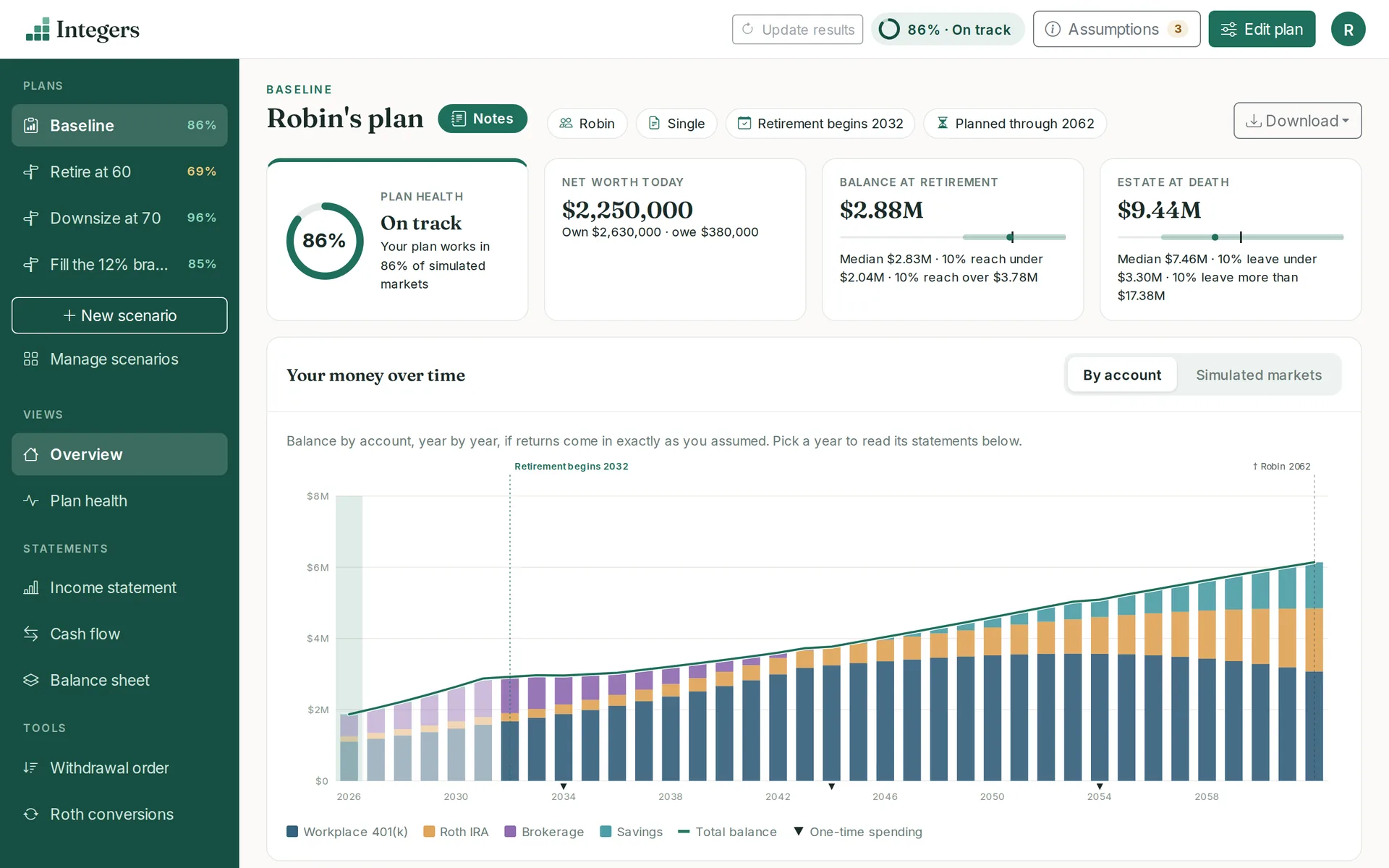This screenshot has height=868, width=1389.
Task: Open the Download dropdown
Action: [x=1297, y=121]
